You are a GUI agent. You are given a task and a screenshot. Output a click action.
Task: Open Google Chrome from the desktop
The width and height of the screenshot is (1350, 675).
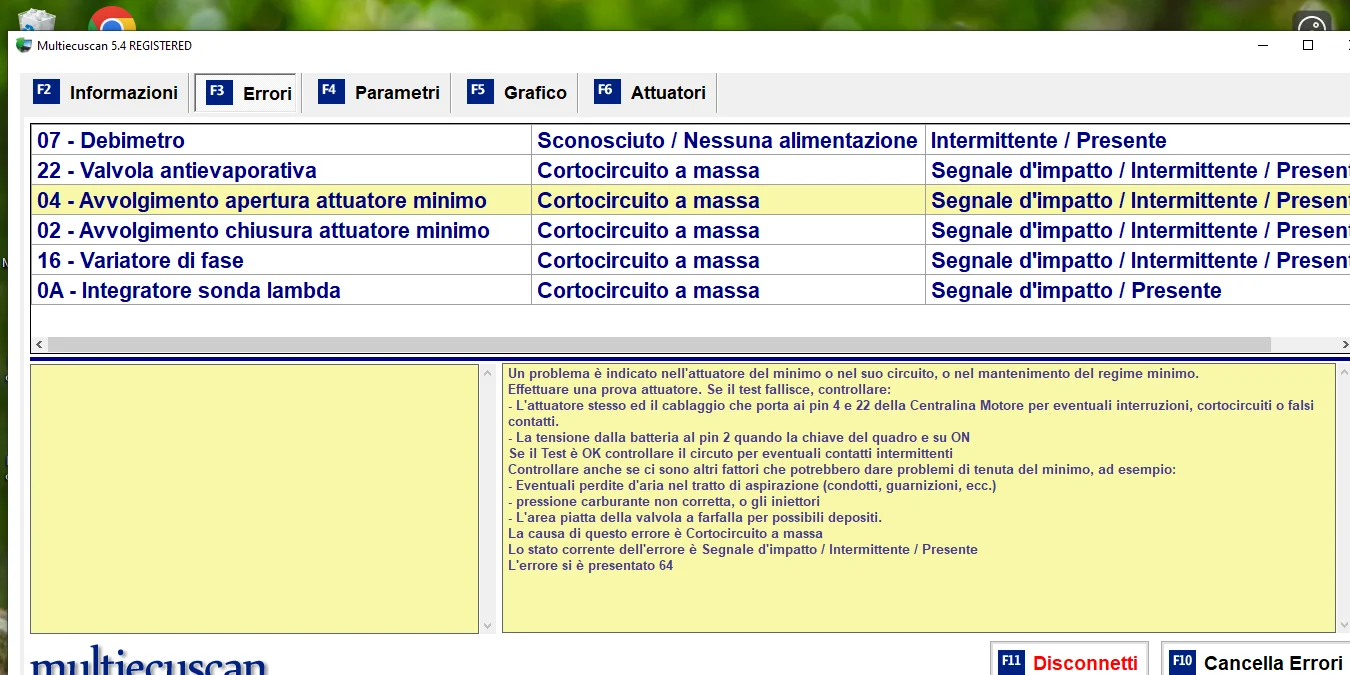pos(112,20)
